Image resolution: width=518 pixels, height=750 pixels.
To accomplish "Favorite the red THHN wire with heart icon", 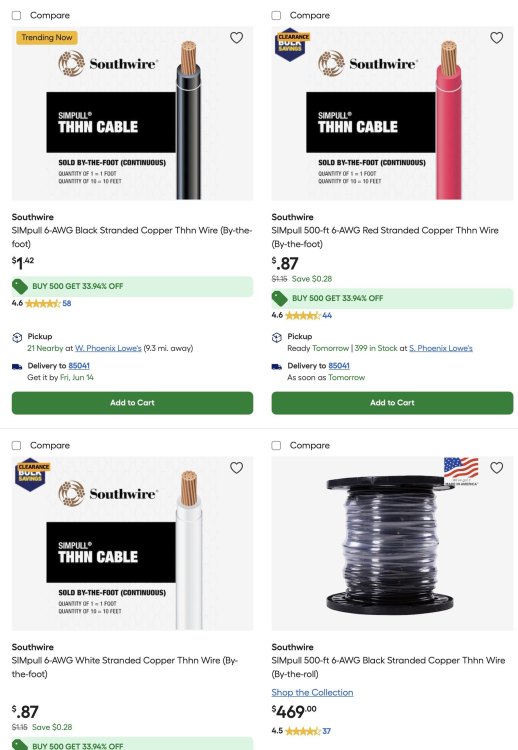I will click(x=496, y=37).
